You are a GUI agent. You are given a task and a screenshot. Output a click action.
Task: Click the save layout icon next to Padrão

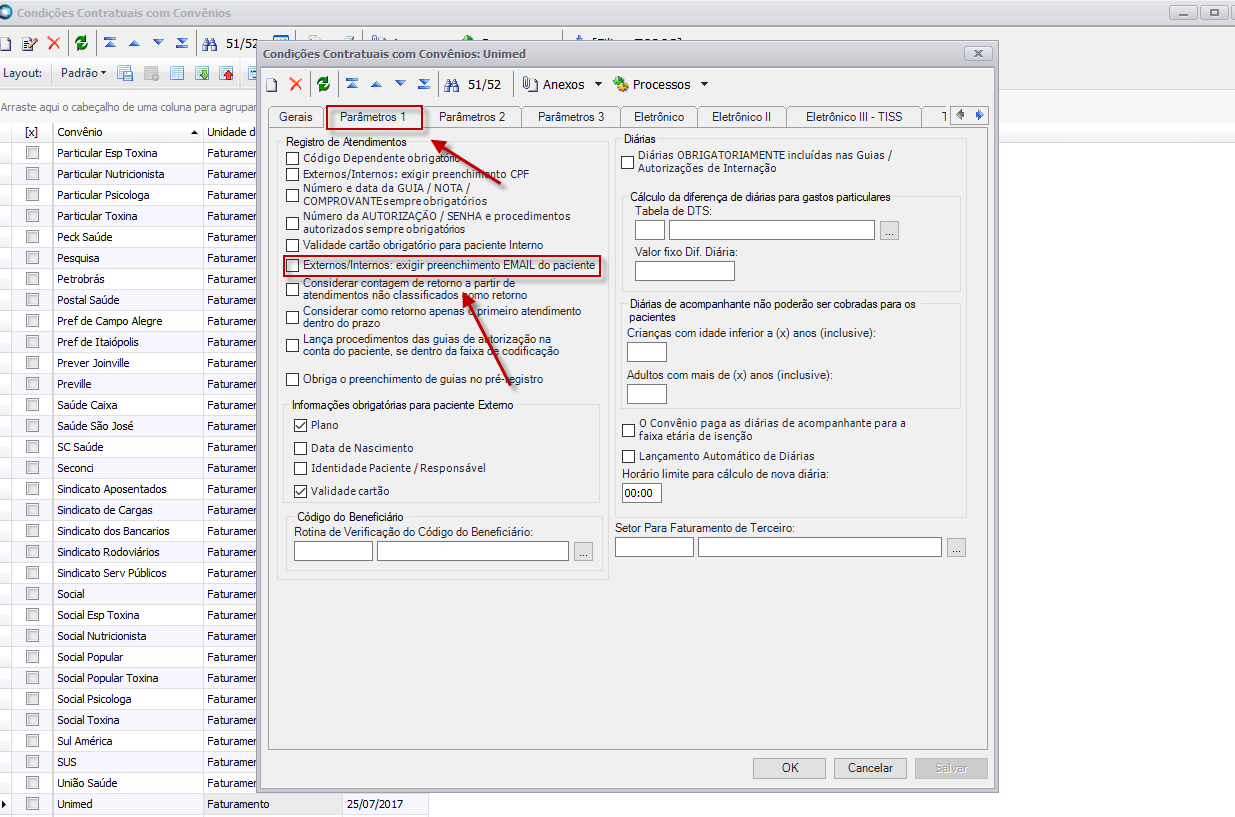pos(126,73)
